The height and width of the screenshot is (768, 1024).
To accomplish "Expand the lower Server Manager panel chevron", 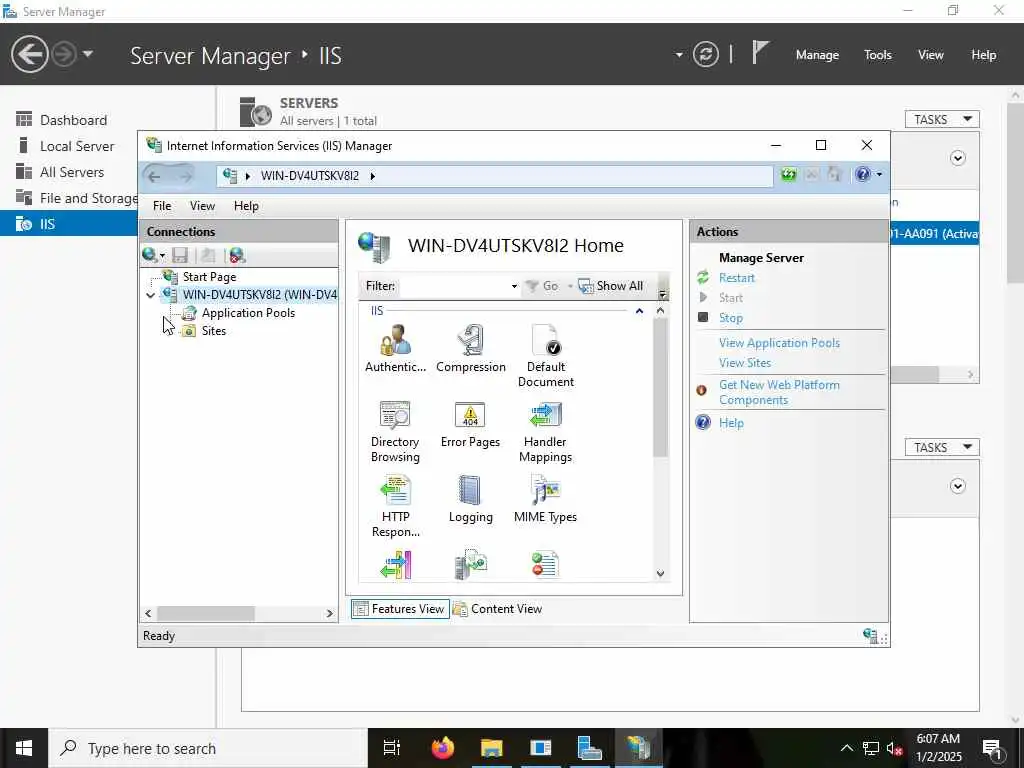I will pos(957,486).
